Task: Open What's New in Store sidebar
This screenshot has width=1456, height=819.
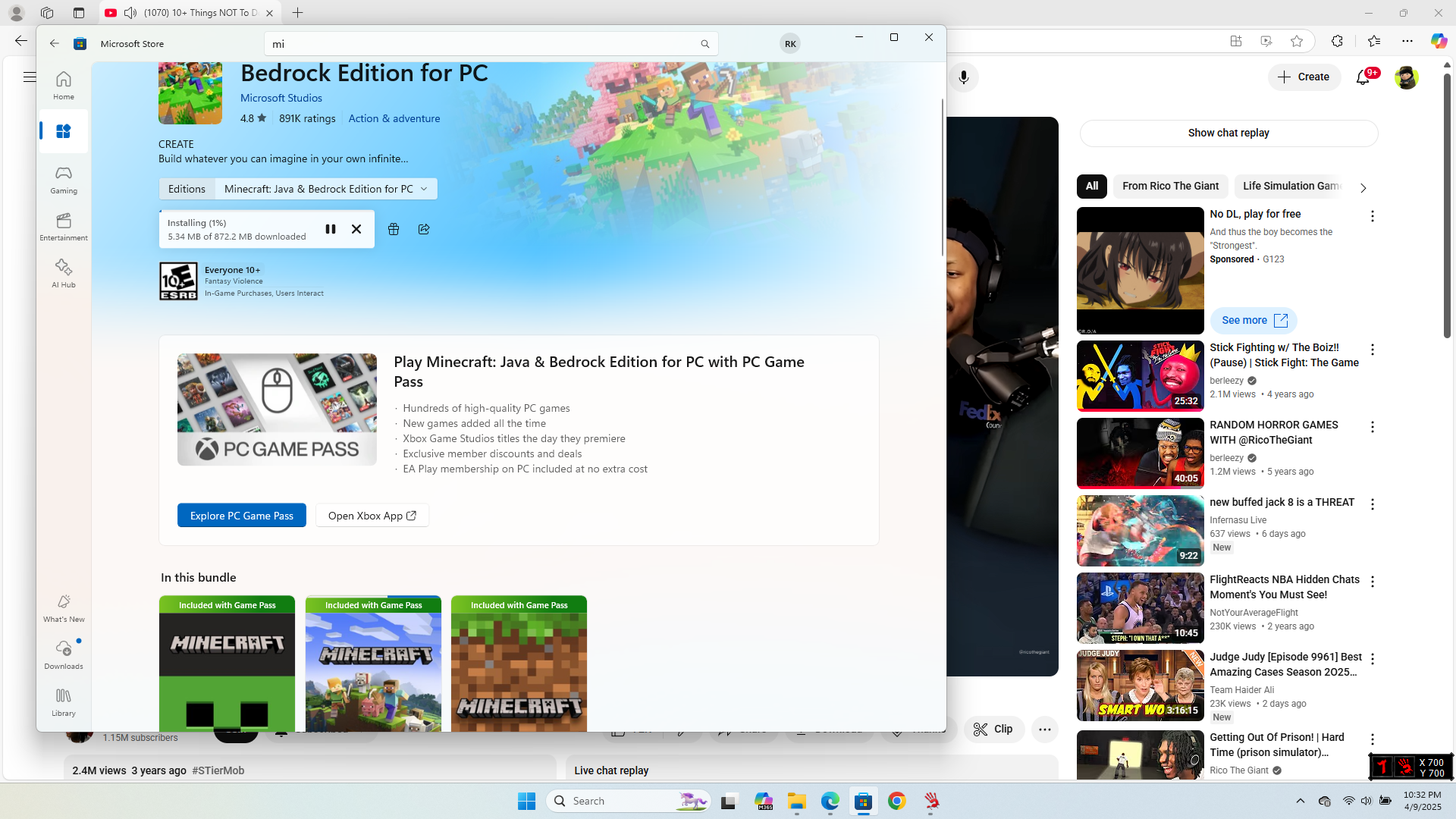Action: click(x=64, y=608)
